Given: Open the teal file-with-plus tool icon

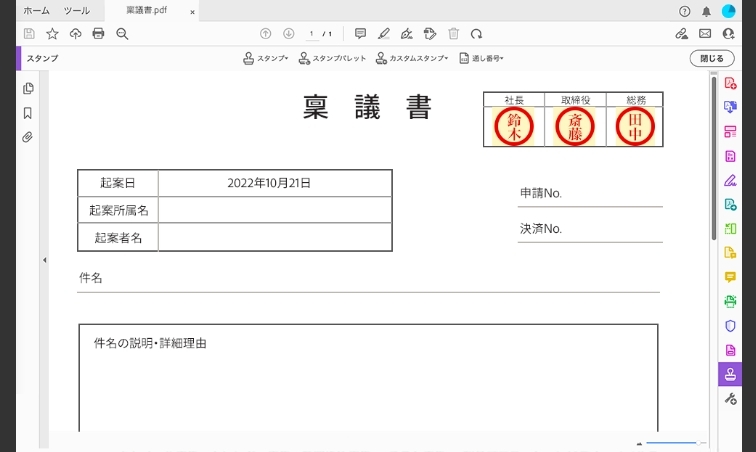Looking at the screenshot, I should pyautogui.click(x=730, y=205).
